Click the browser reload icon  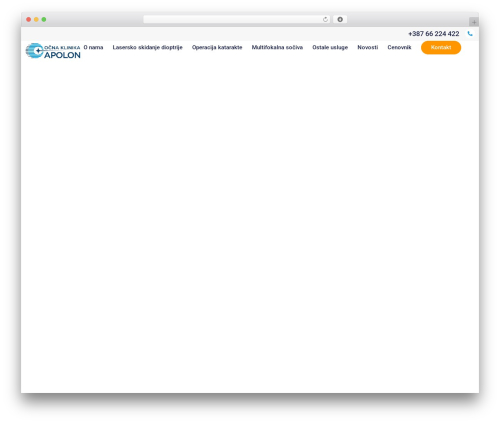point(325,20)
